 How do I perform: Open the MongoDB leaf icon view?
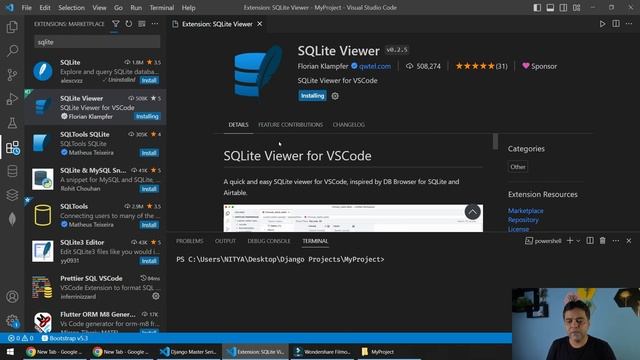[12, 219]
